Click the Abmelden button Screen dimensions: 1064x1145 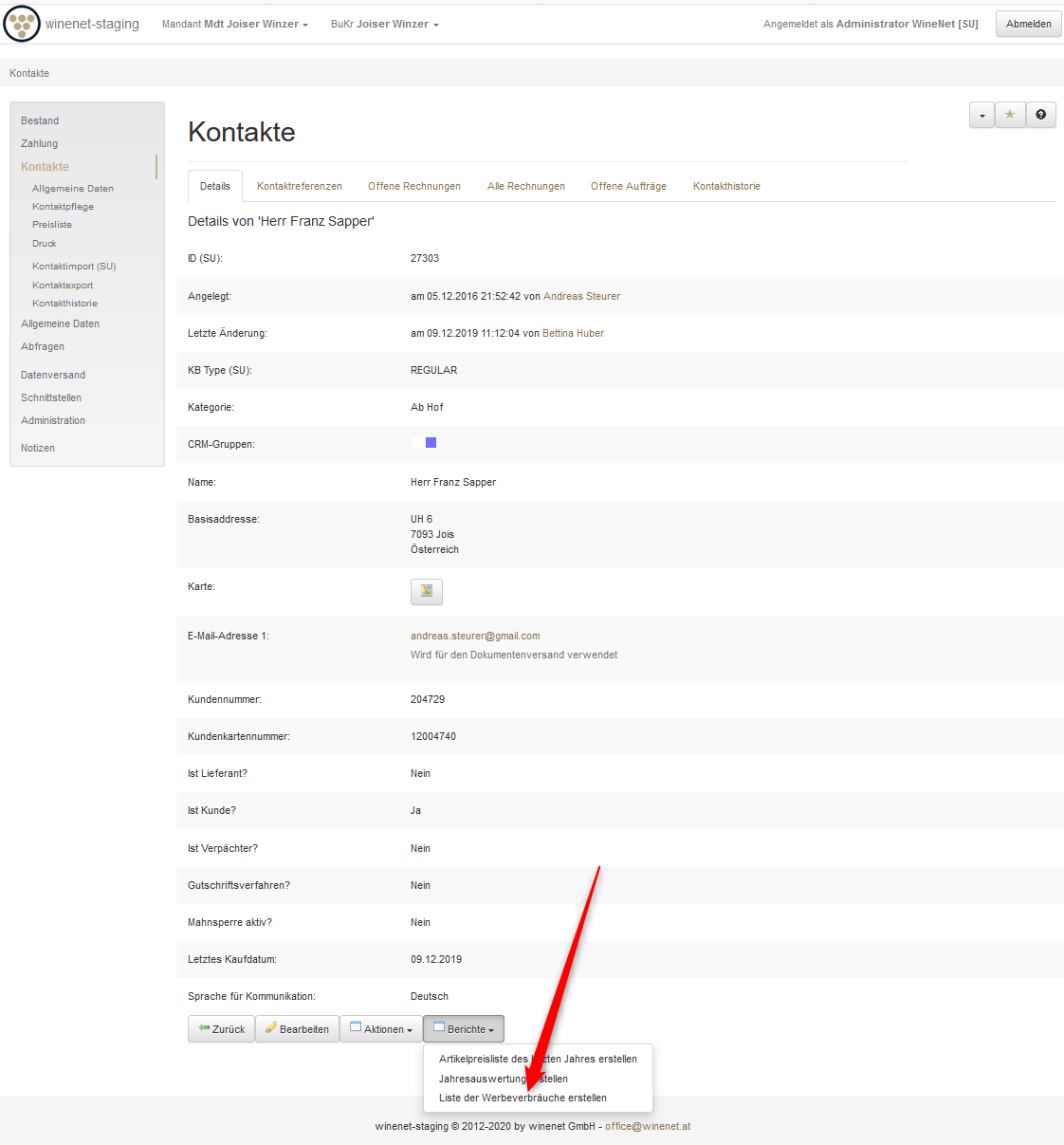(x=1028, y=25)
